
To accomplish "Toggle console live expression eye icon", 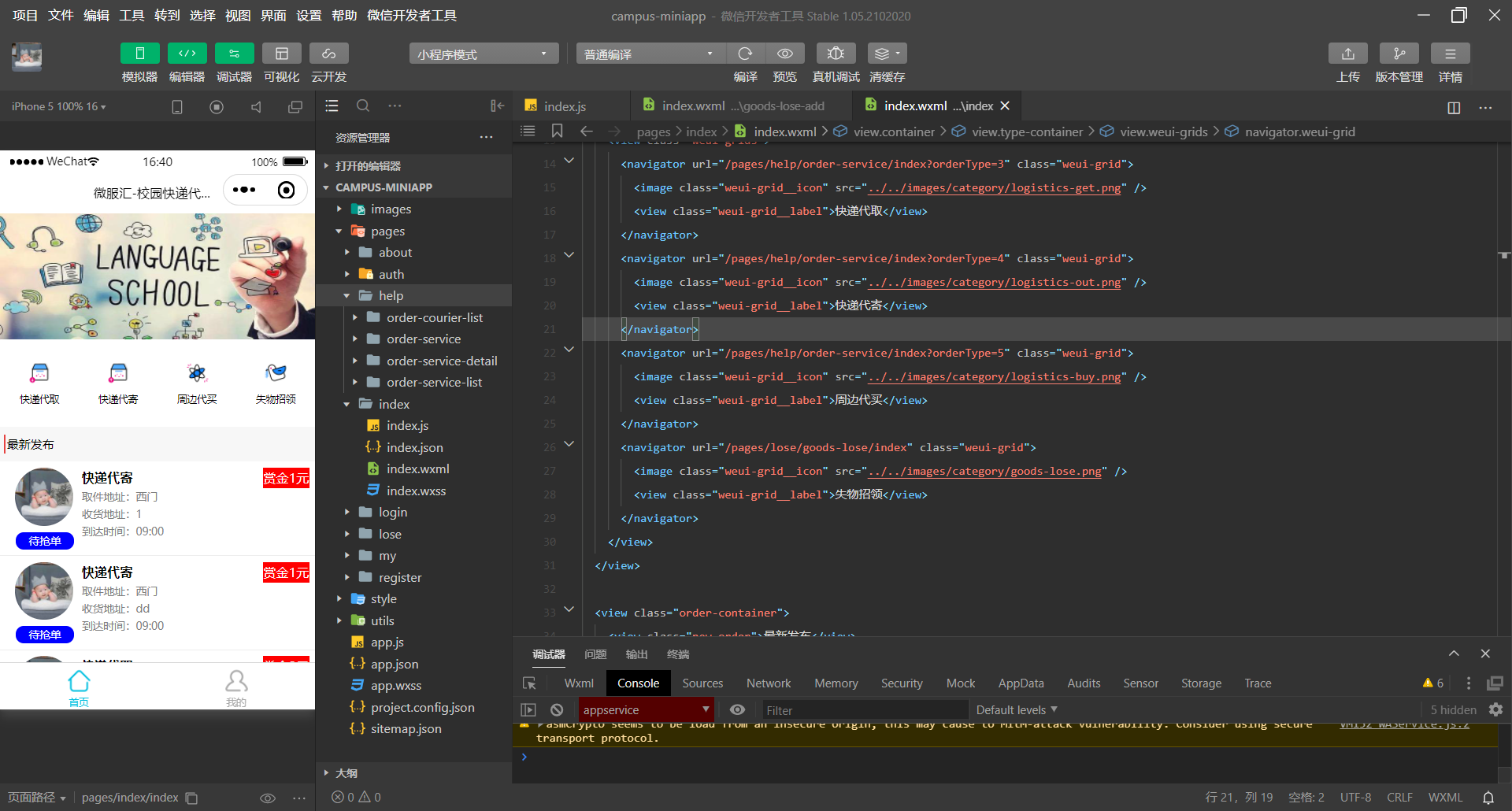I will click(x=737, y=709).
